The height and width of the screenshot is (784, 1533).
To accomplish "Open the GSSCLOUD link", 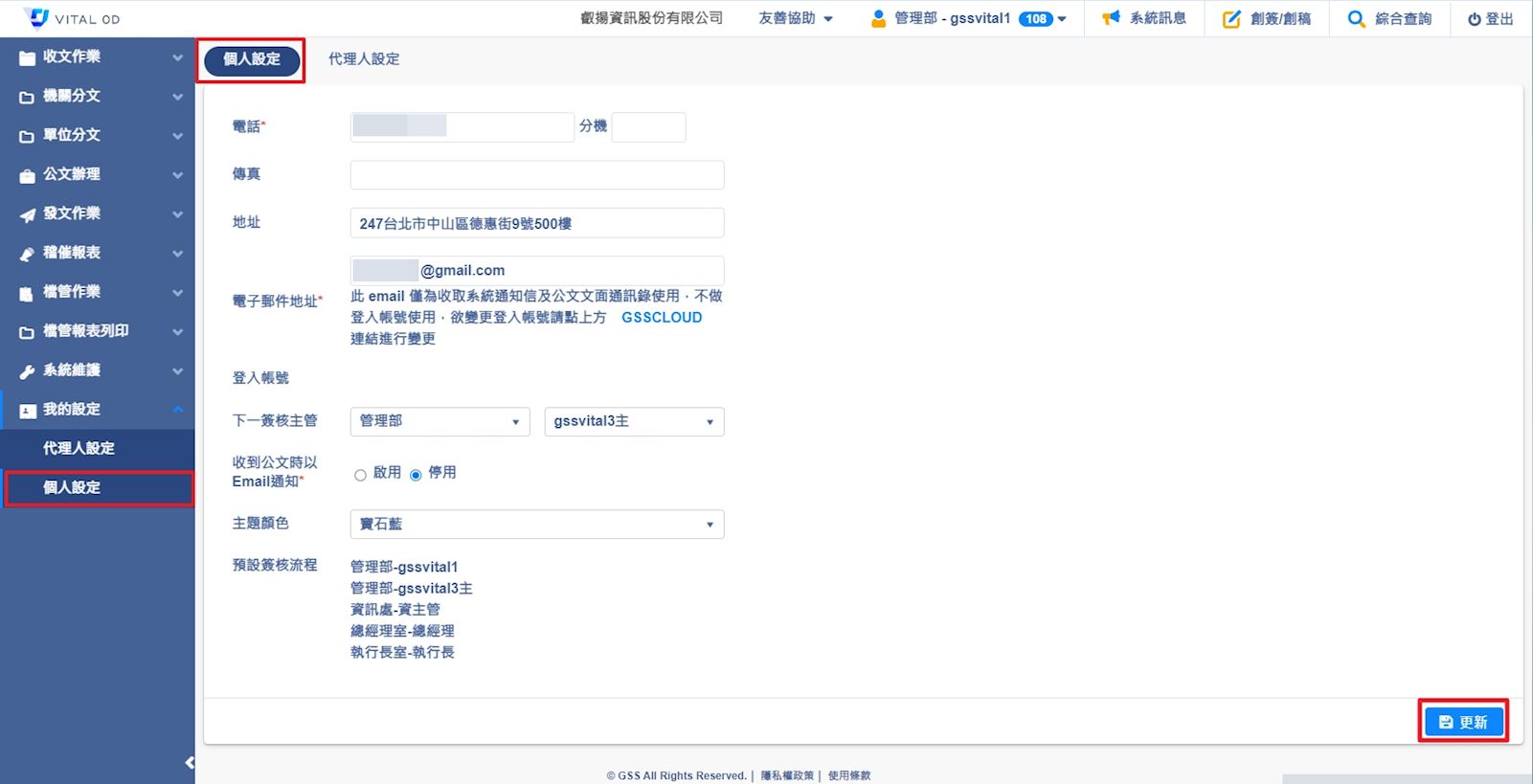I will [662, 317].
